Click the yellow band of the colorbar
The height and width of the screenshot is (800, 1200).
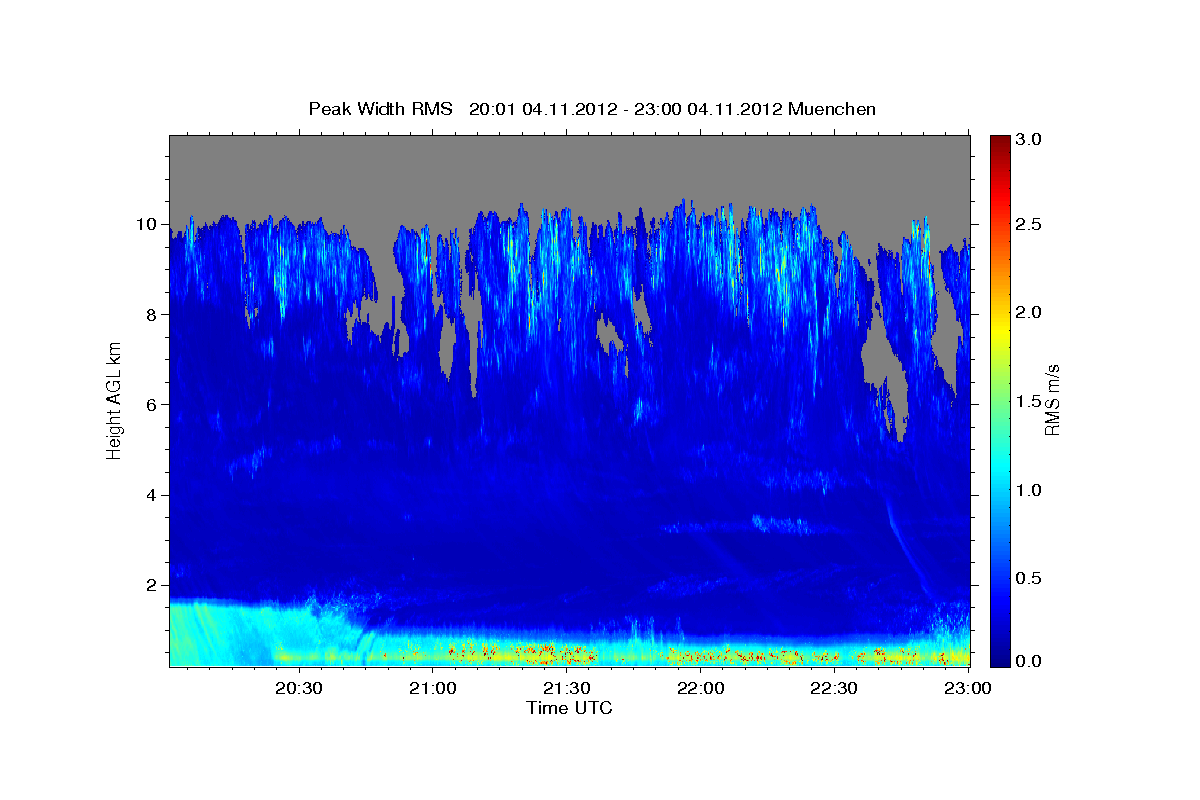point(999,335)
